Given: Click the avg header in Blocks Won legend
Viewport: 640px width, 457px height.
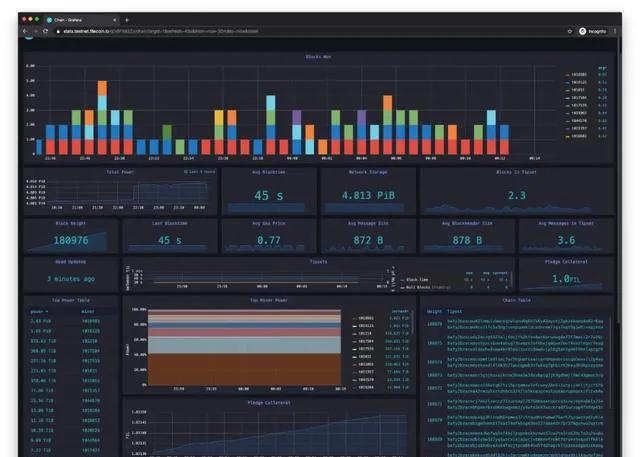Looking at the screenshot, I should tap(602, 68).
